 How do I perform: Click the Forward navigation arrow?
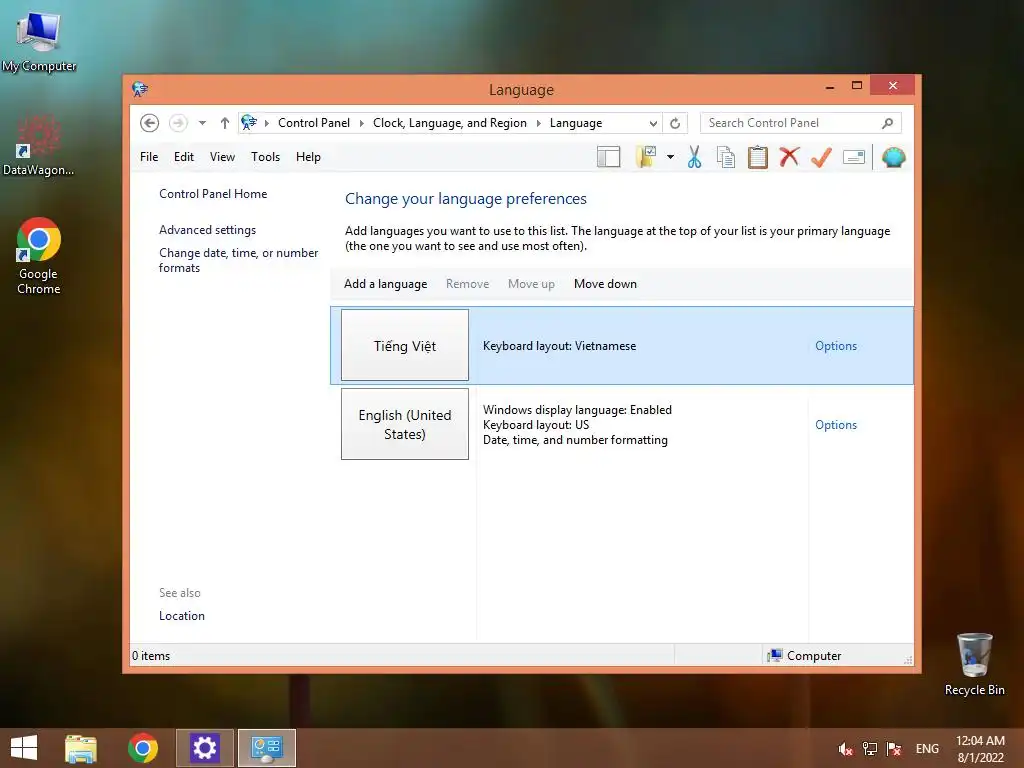click(x=178, y=123)
